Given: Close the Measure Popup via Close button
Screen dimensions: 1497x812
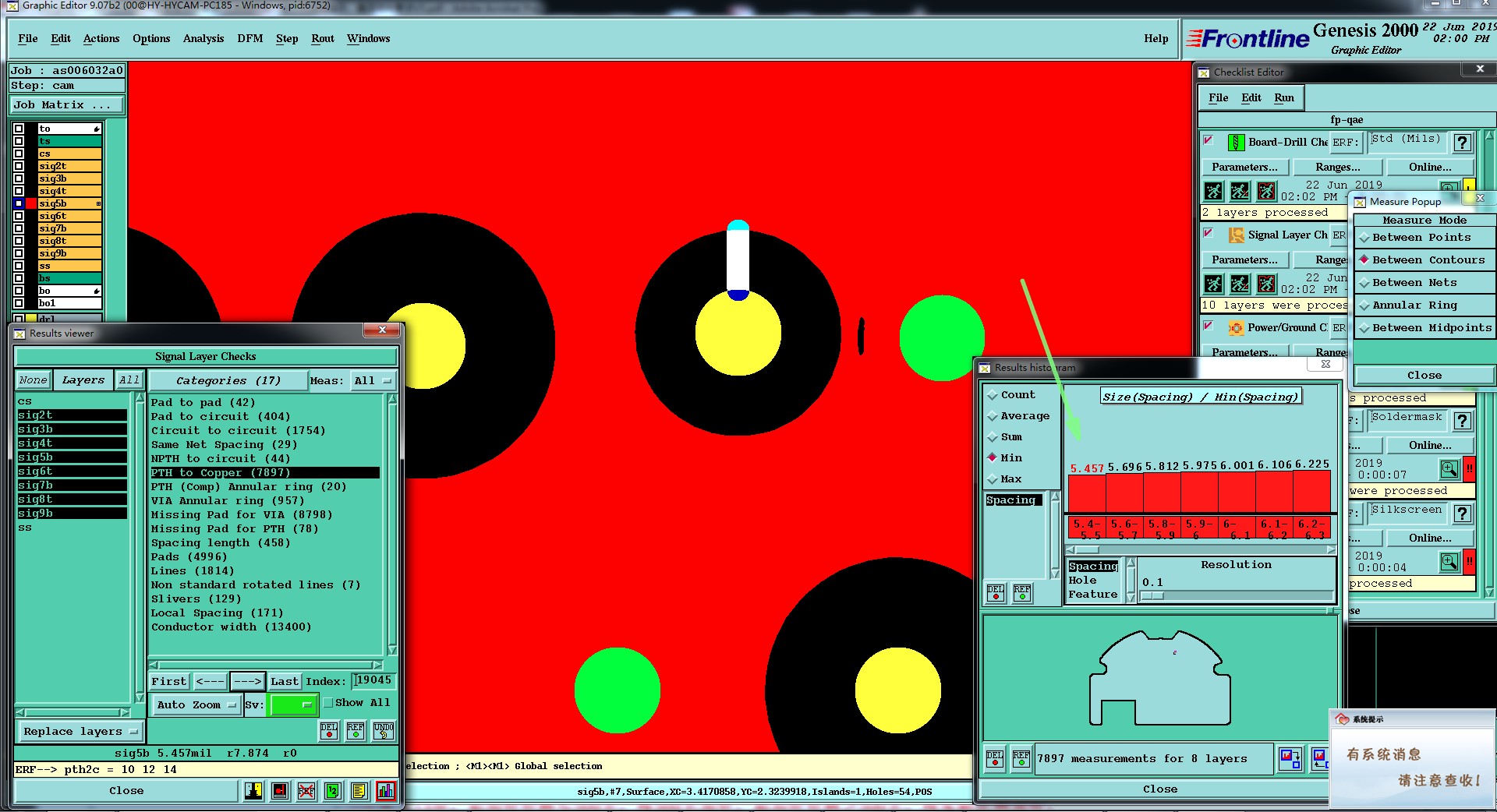Looking at the screenshot, I should (x=1424, y=376).
